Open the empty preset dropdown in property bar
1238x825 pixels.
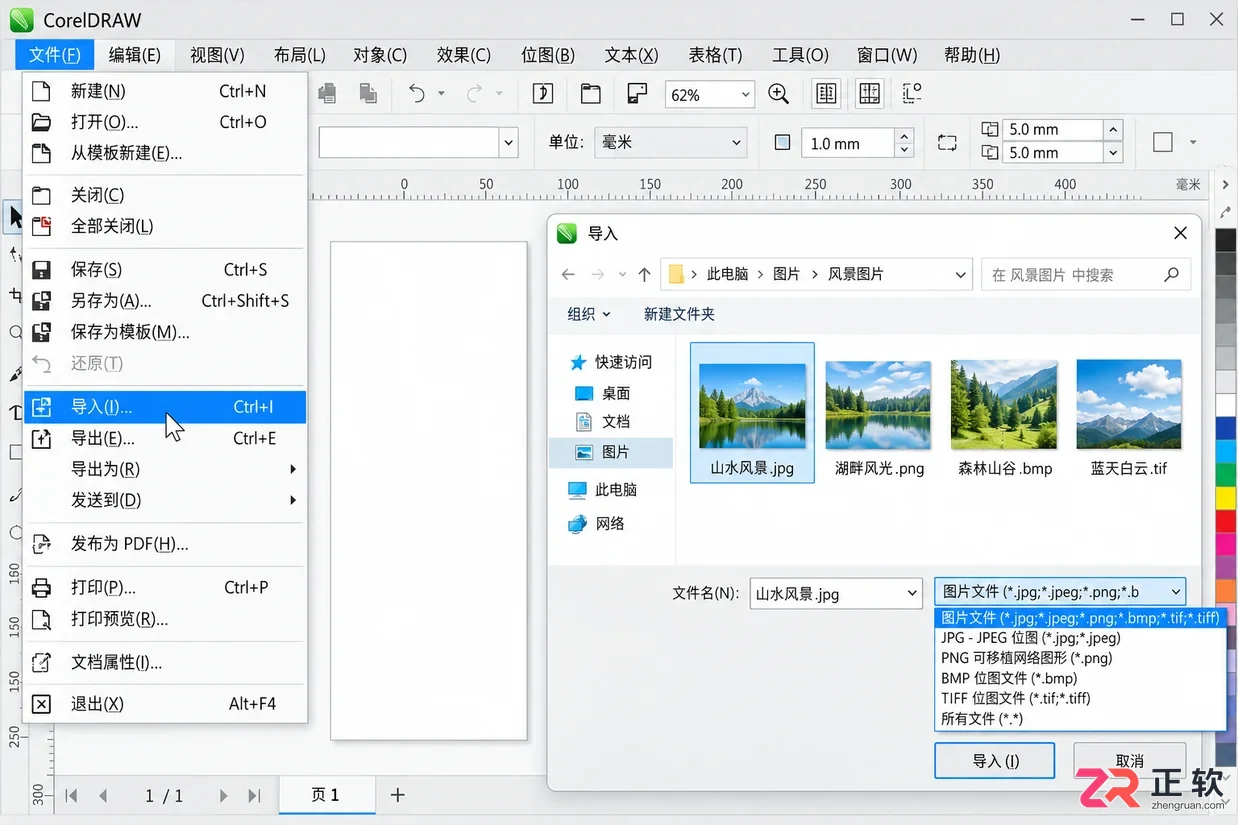coord(508,143)
